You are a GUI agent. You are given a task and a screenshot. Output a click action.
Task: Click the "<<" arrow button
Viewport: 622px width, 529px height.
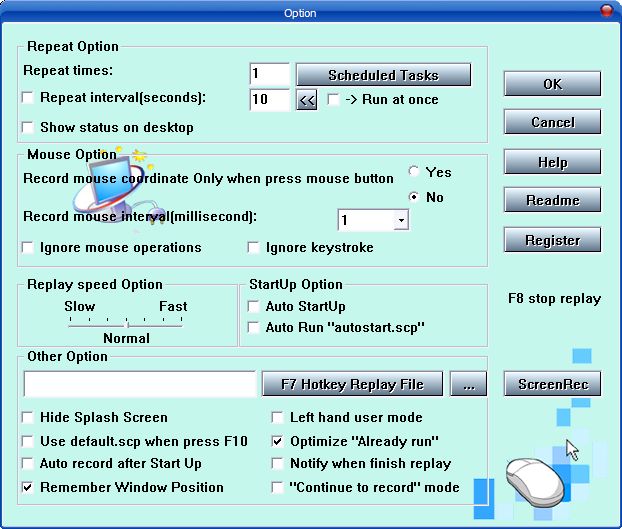pyautogui.click(x=307, y=100)
